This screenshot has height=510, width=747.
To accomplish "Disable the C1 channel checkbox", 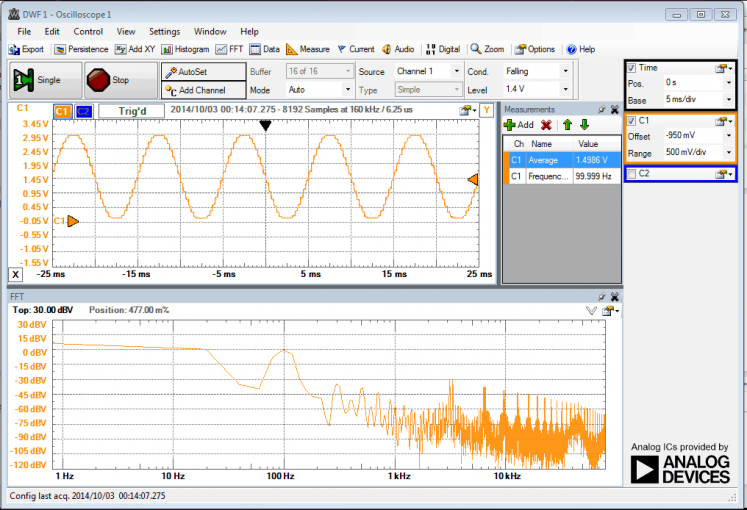I will 631,121.
